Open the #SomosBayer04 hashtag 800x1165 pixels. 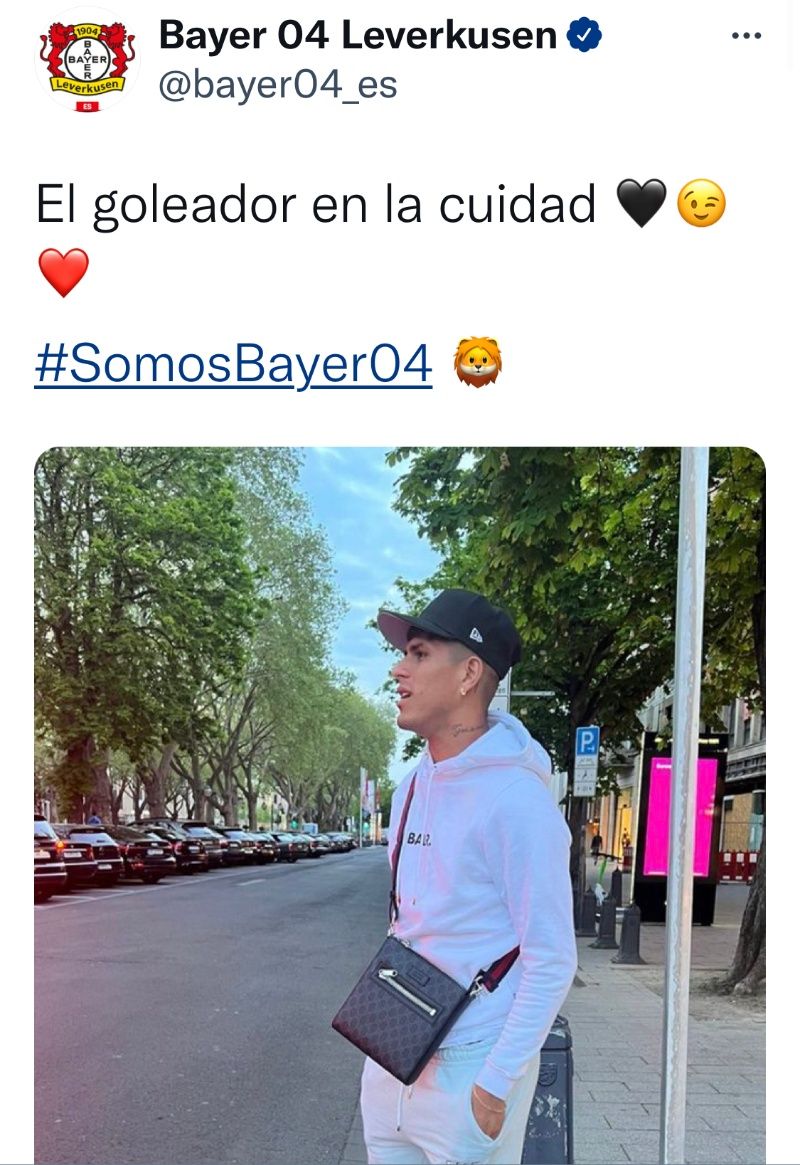click(x=233, y=363)
